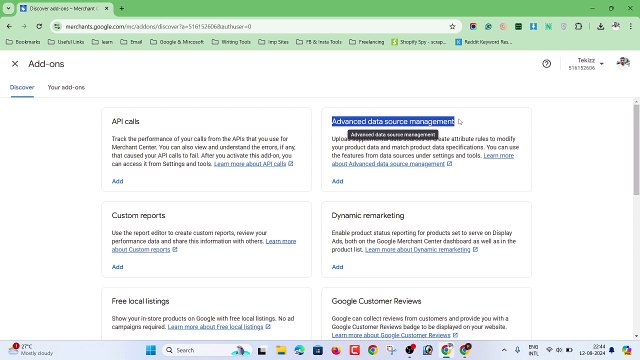This screenshot has height=360, width=640.
Task: Open the Freelancing bookmarks folder
Action: (x=367, y=42)
